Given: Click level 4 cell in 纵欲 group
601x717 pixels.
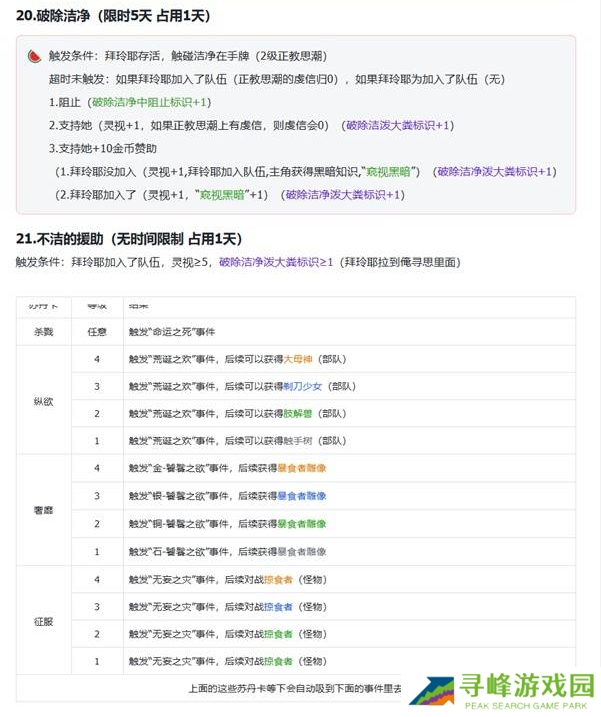Looking at the screenshot, I should (97, 359).
